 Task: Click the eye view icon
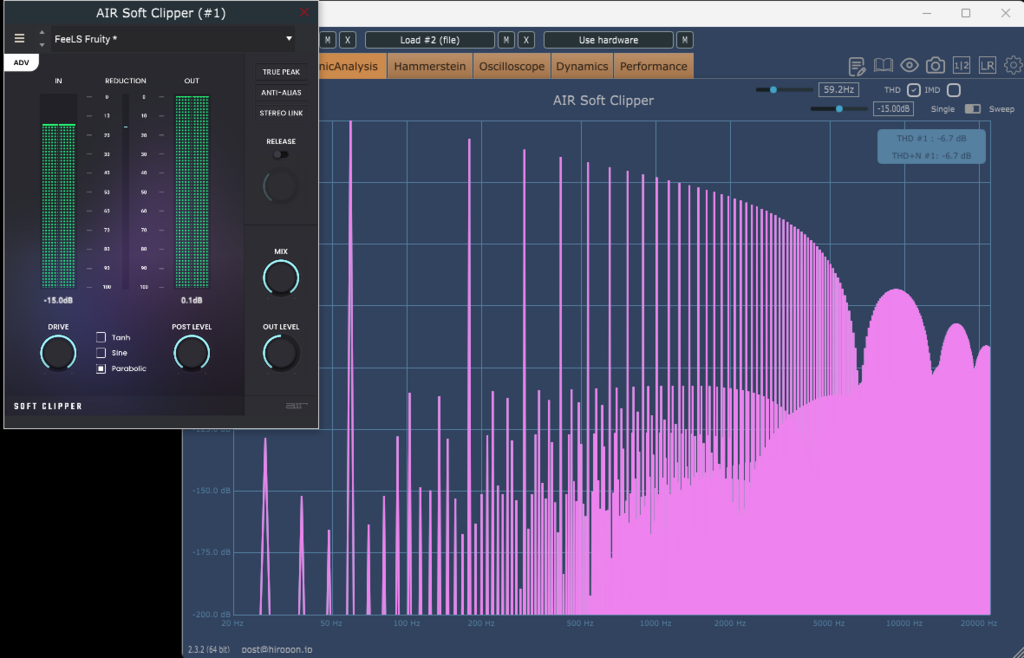click(x=909, y=65)
